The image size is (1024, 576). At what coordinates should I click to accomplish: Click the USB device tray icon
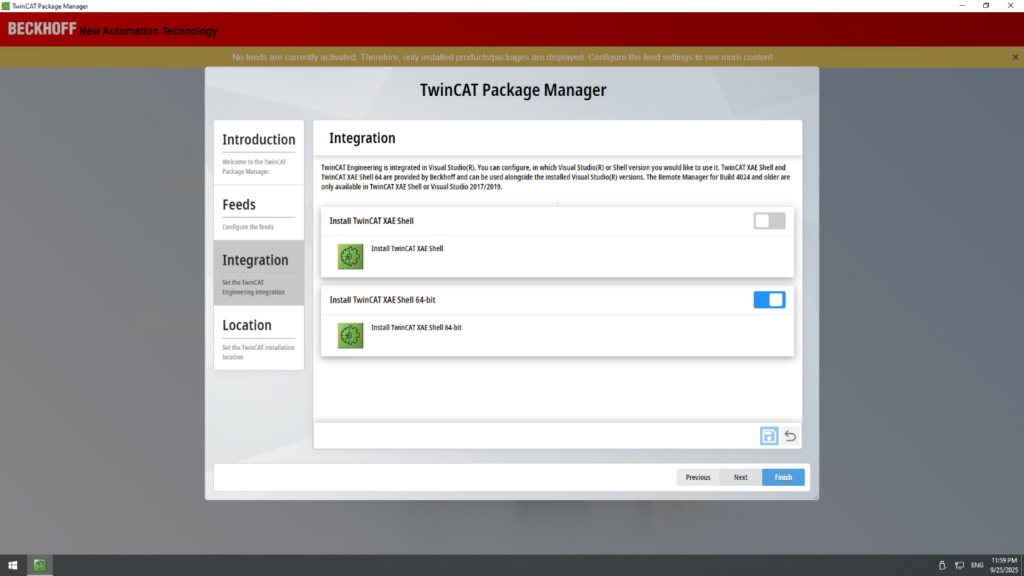coord(942,565)
